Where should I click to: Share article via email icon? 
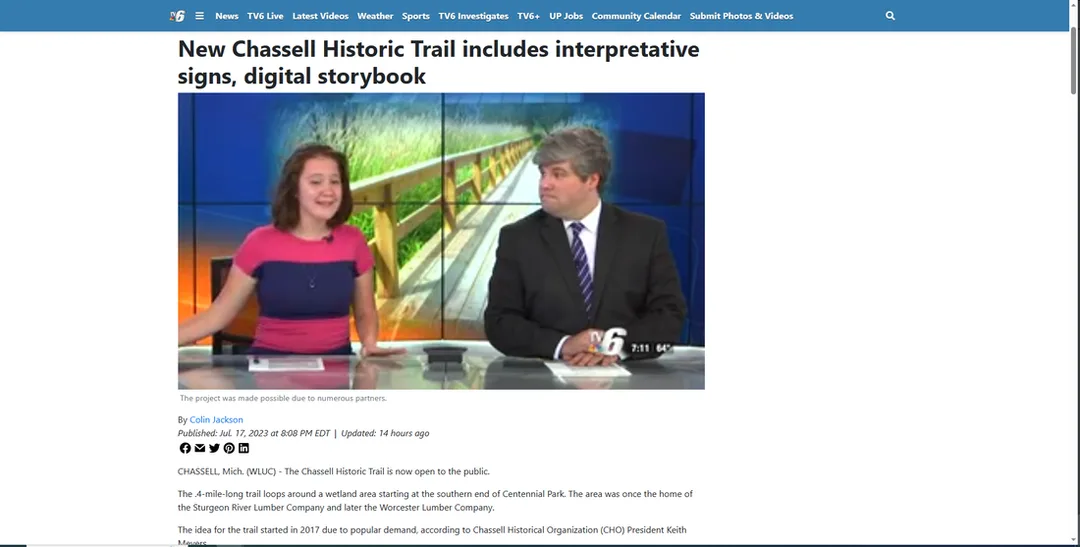(200, 448)
